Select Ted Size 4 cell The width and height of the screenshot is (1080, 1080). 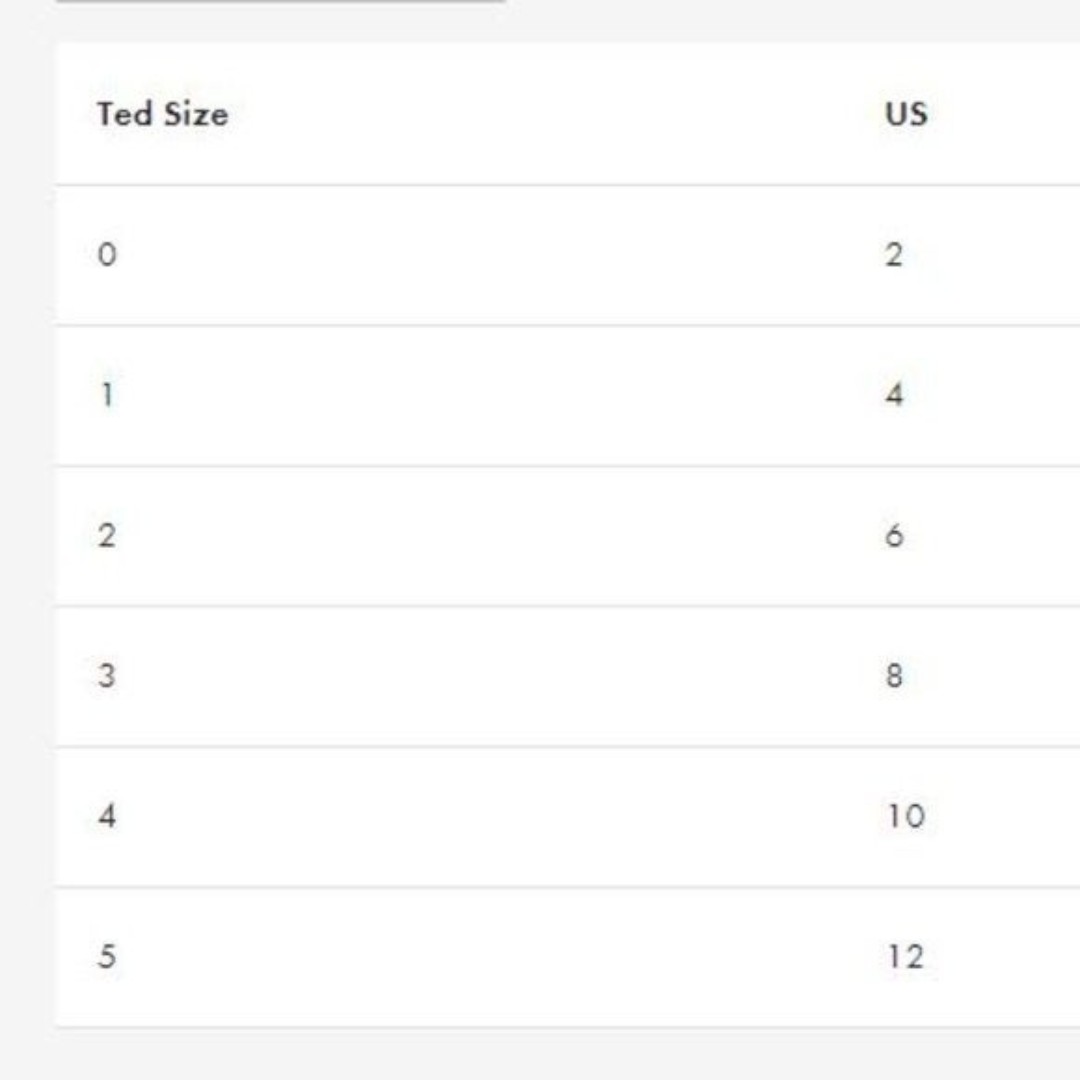(107, 816)
